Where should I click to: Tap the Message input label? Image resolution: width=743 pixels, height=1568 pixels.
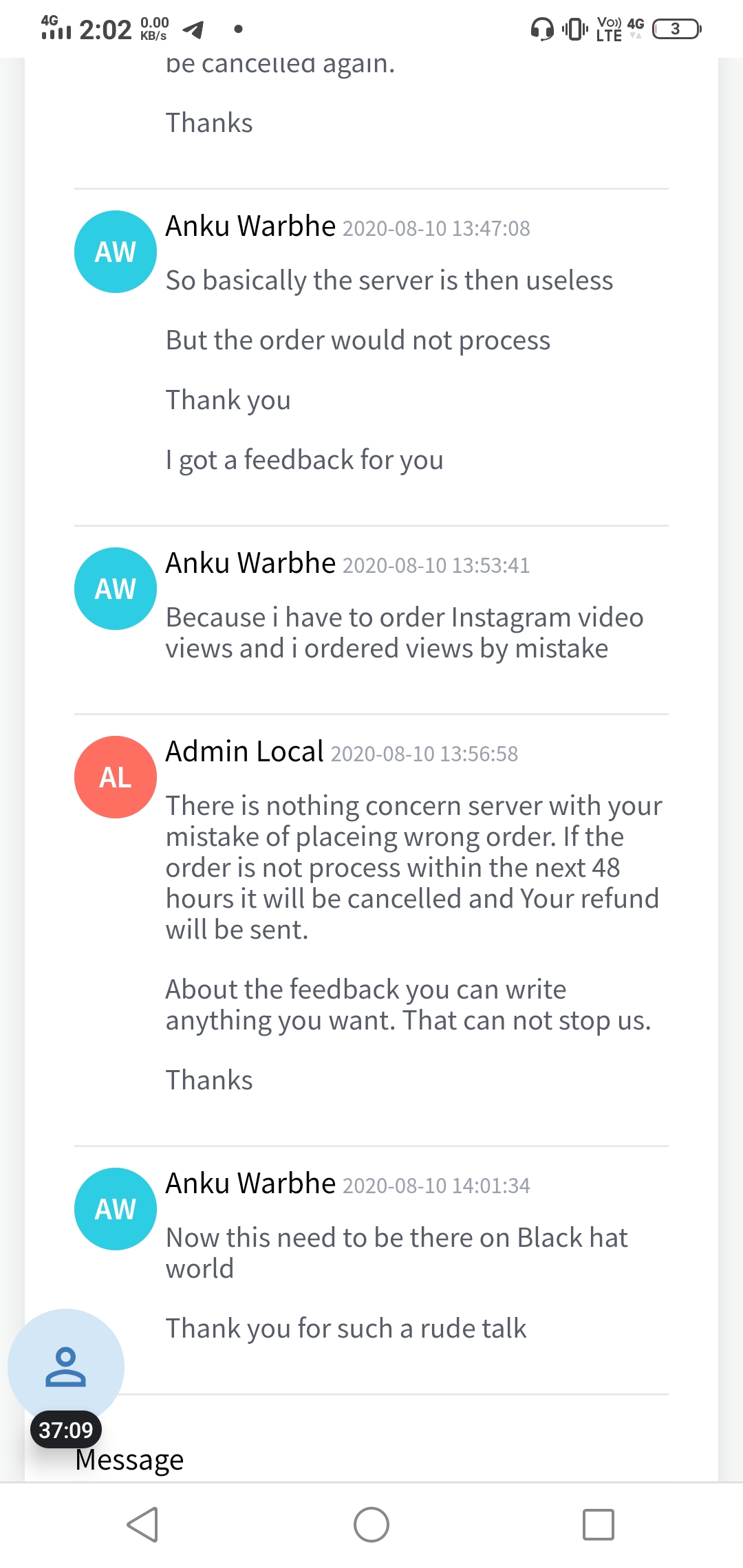pos(129,1459)
